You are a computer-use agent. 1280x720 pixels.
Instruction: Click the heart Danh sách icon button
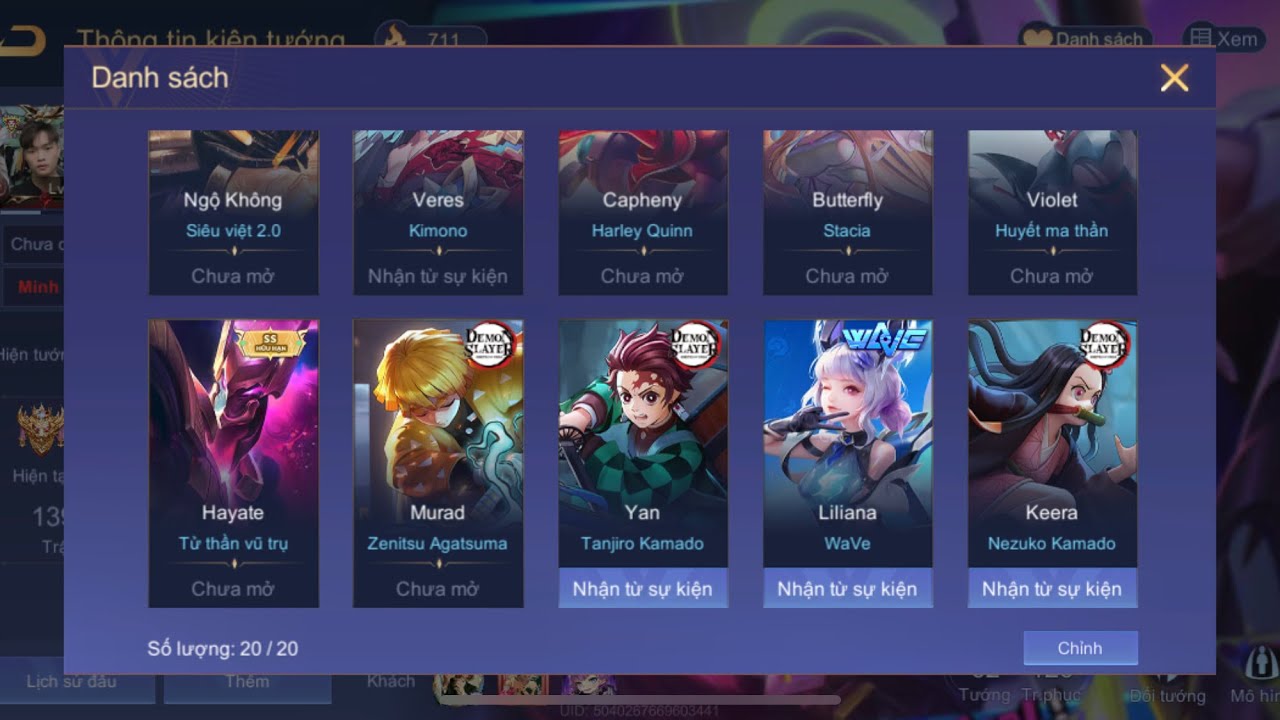click(x=1086, y=38)
